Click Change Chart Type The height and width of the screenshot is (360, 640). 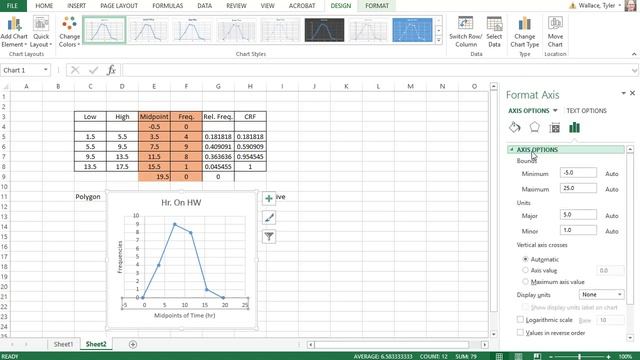pyautogui.click(x=524, y=32)
